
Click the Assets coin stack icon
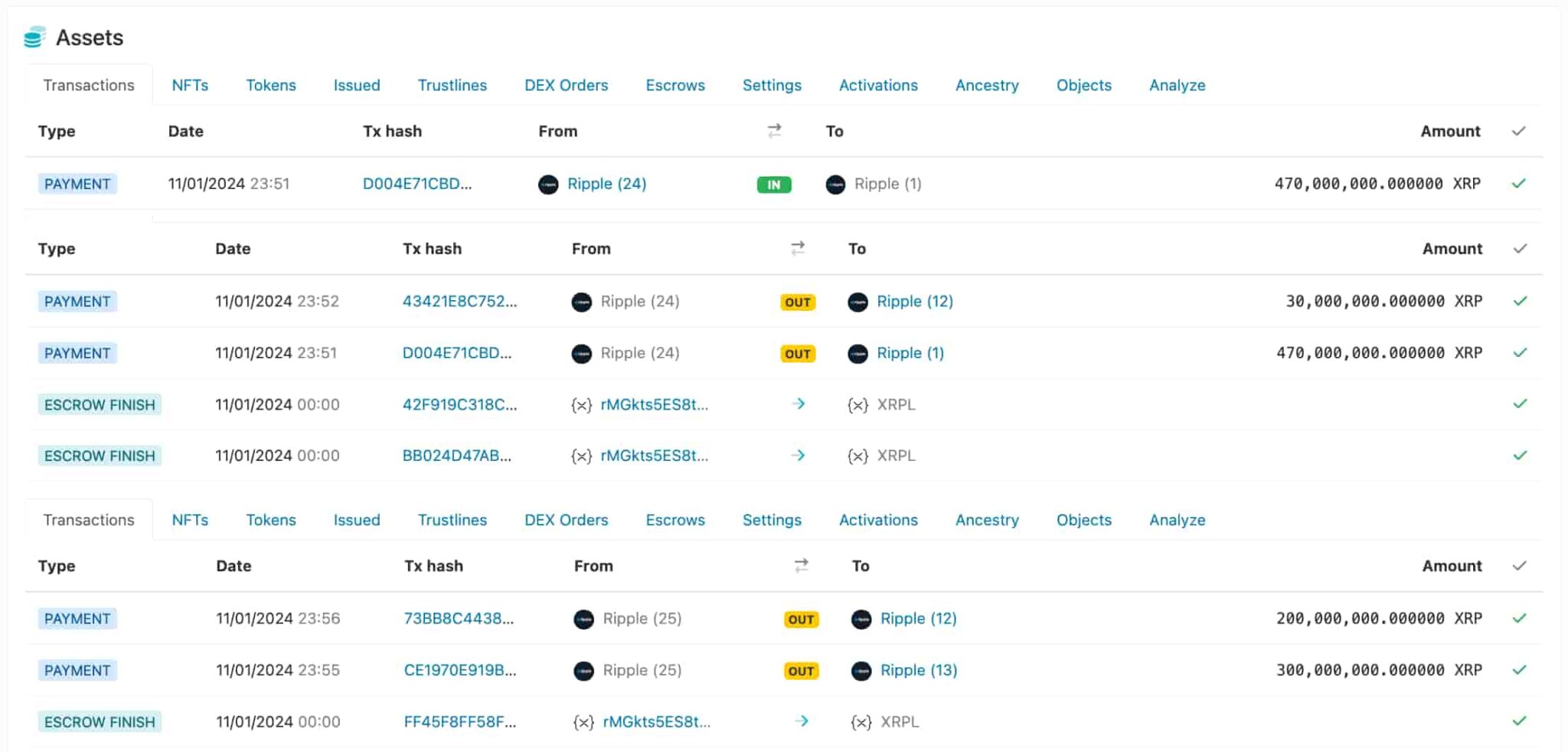point(34,38)
